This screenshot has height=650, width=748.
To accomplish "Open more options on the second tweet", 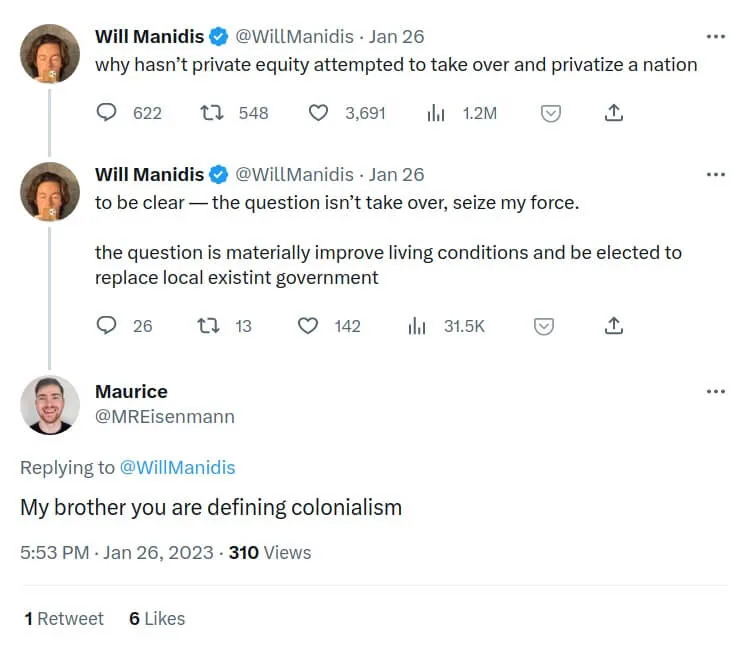I will [715, 175].
